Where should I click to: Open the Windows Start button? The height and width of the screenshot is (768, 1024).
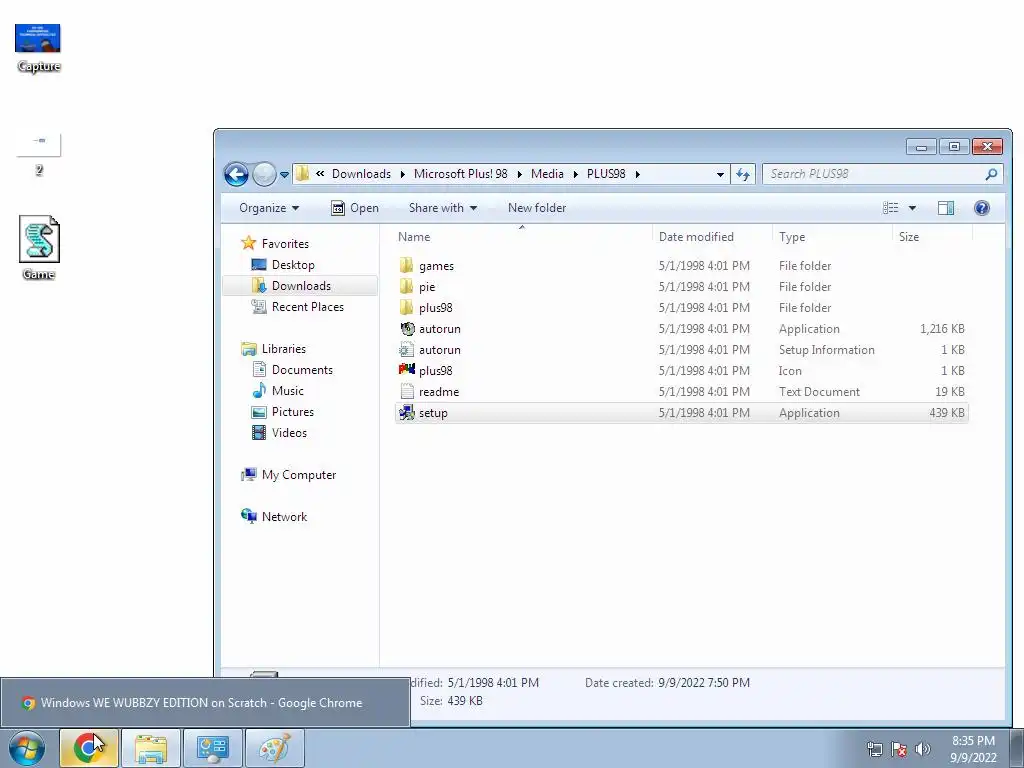pos(27,748)
